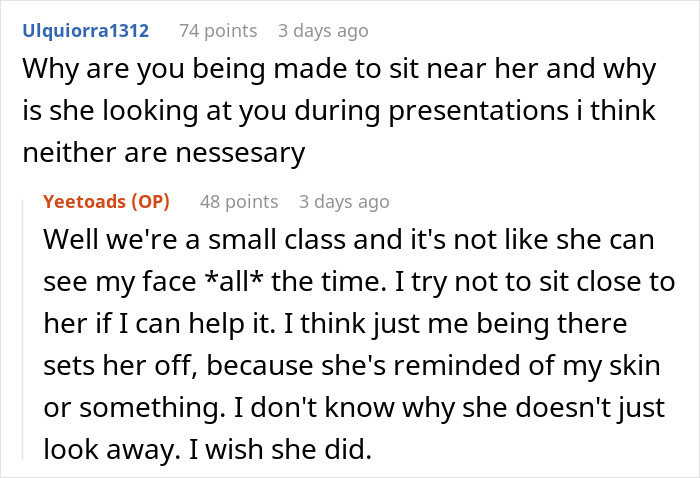Click the word 'presentations' in the top comment
This screenshot has width=700, height=478.
(x=479, y=111)
